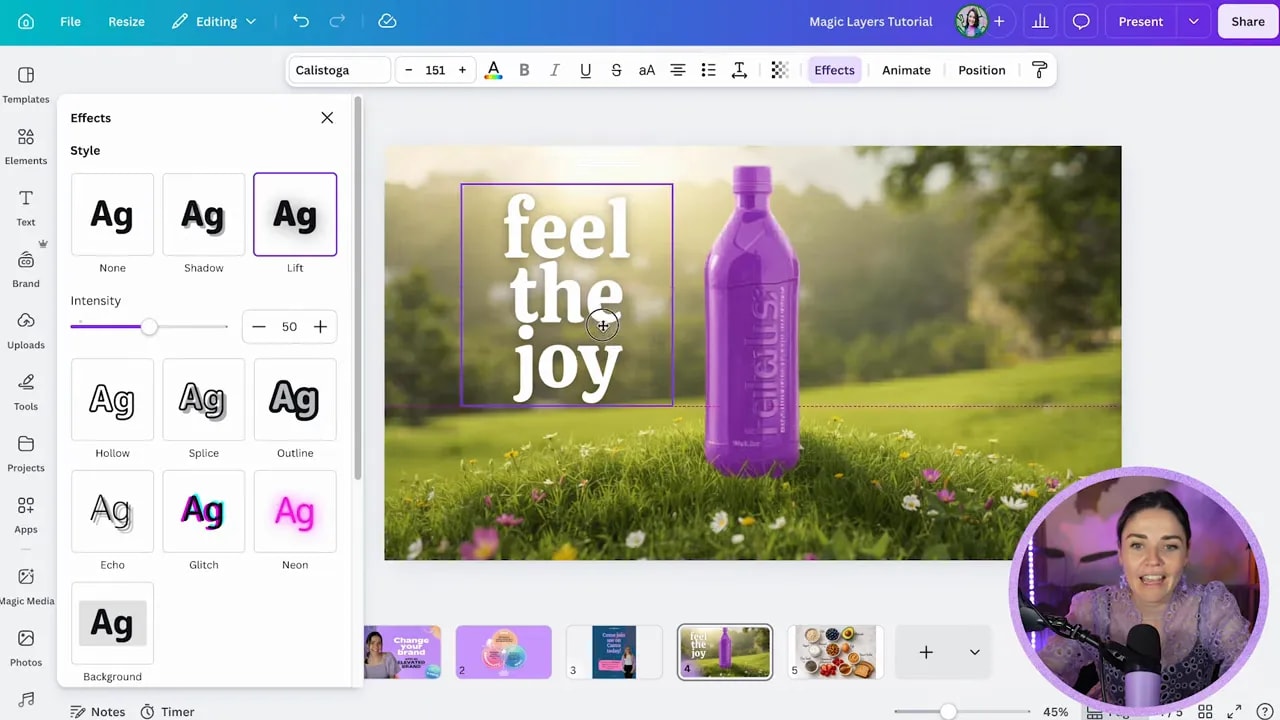The image size is (1280, 720).
Task: Open the Editing mode dropdown
Action: coord(214,21)
